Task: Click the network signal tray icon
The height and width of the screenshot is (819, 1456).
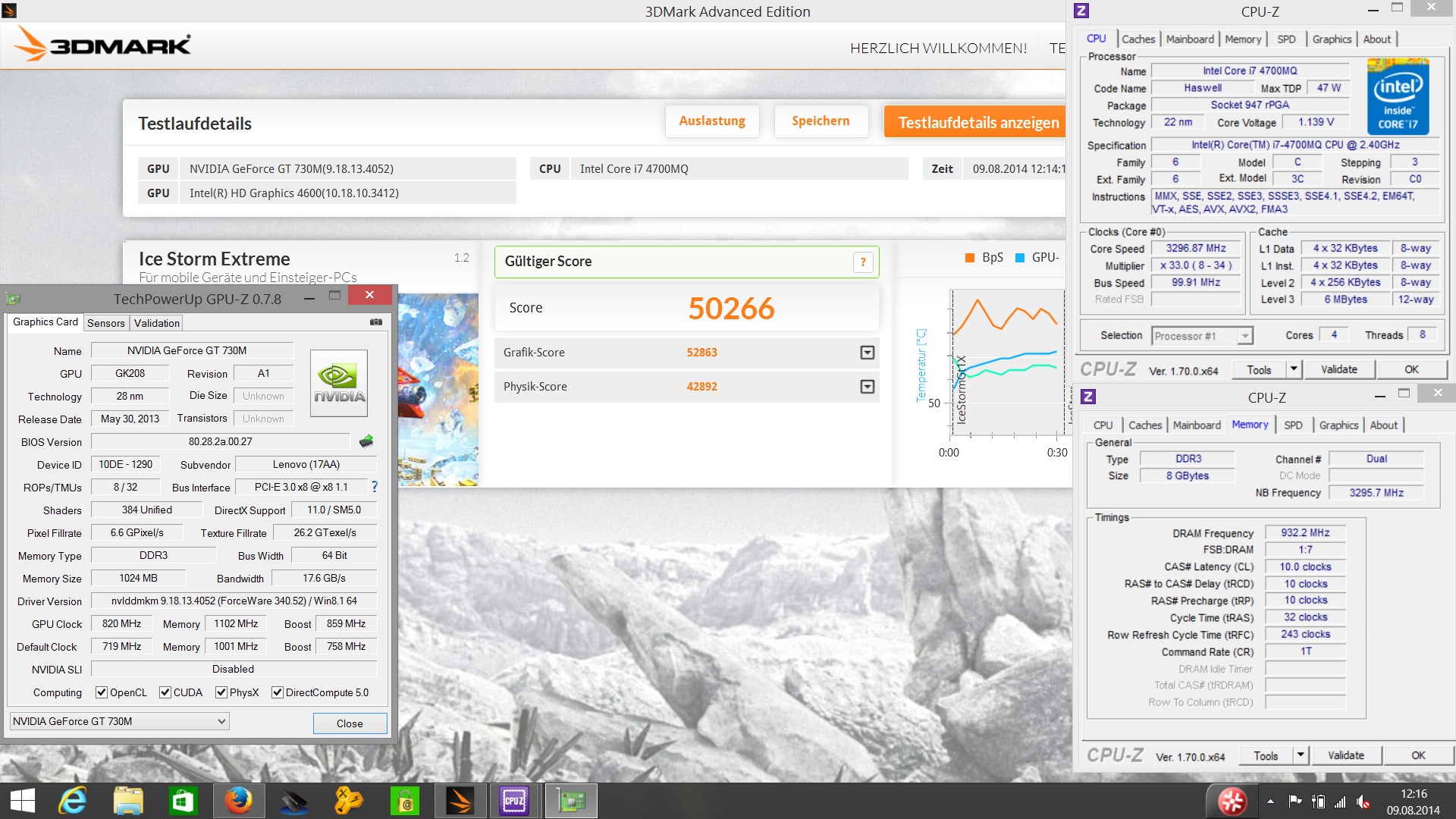Action: tap(1340, 802)
